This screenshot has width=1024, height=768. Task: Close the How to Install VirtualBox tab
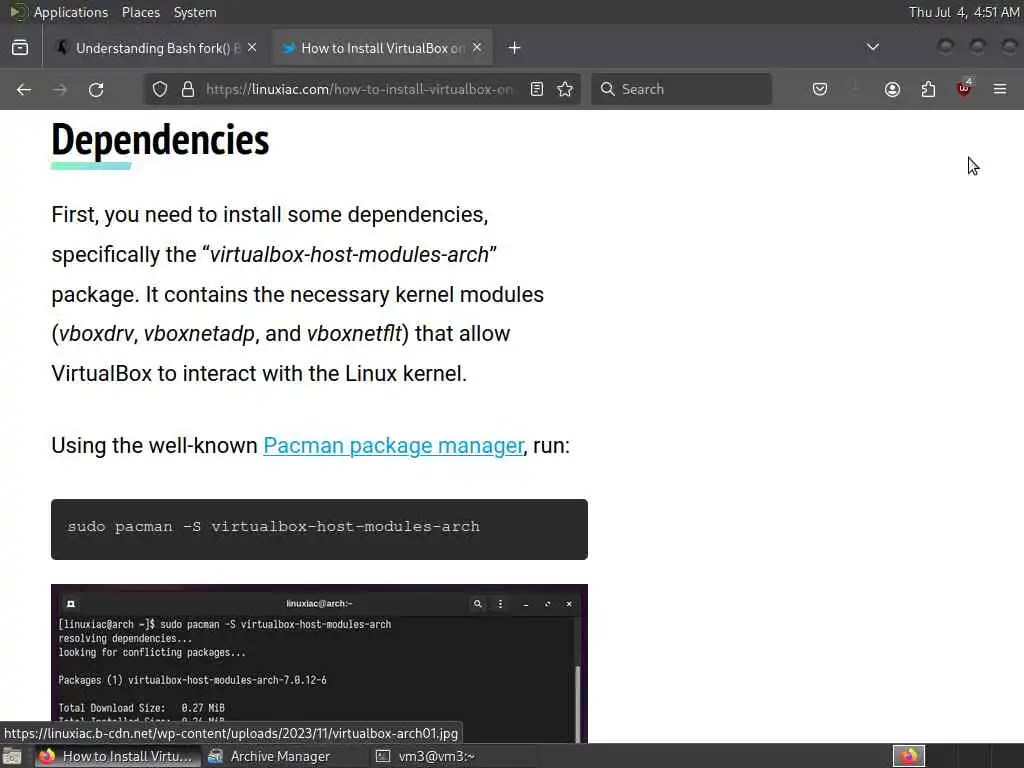(477, 48)
